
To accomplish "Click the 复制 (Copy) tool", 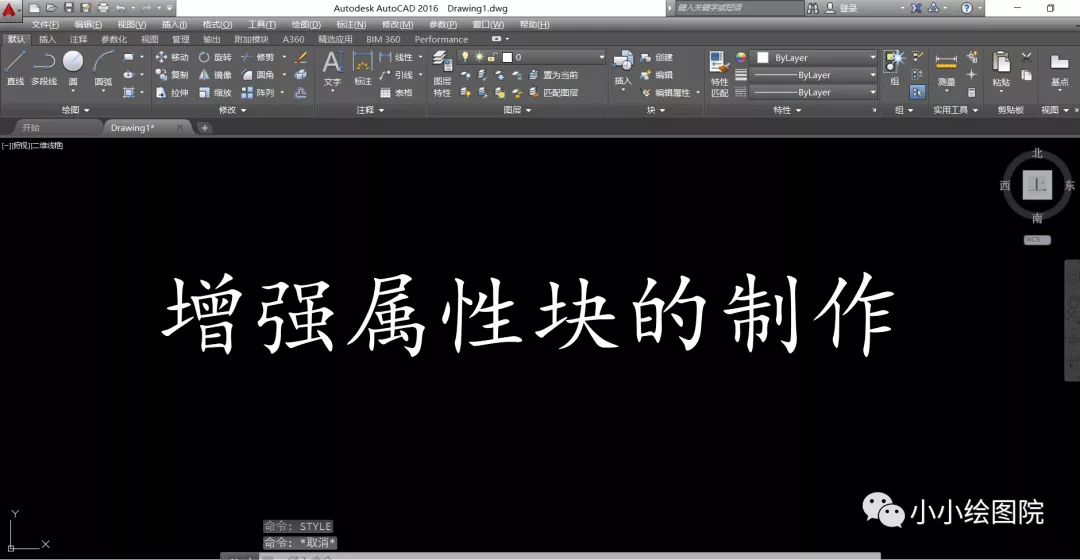I will tap(172, 74).
